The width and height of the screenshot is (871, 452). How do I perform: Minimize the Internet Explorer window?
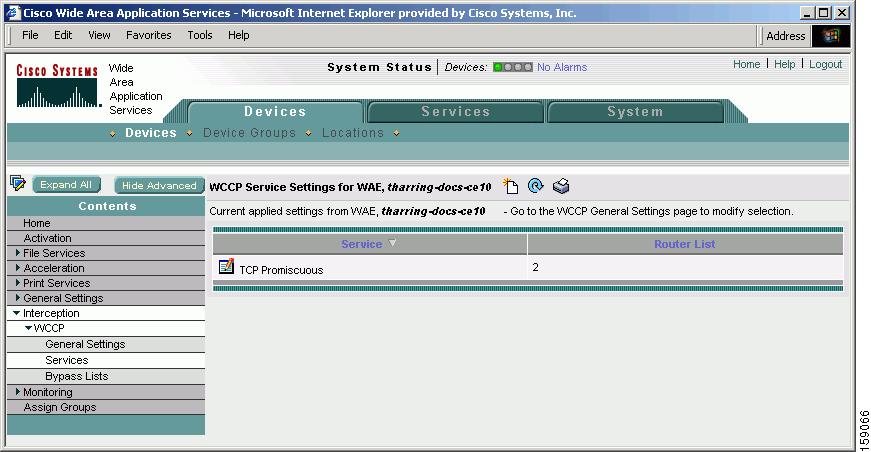pyautogui.click(x=807, y=12)
